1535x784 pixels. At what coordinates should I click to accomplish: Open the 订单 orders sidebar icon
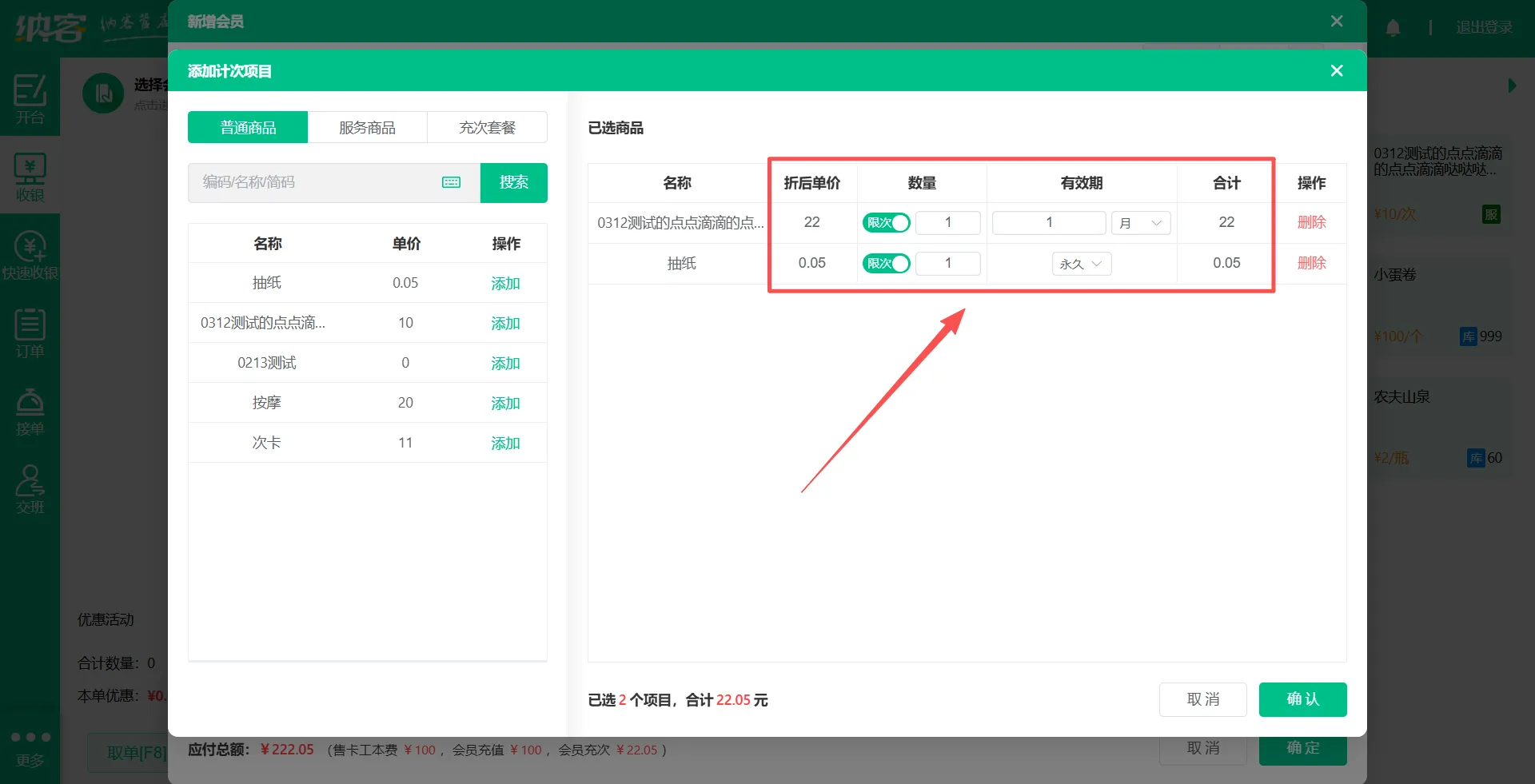pyautogui.click(x=30, y=333)
